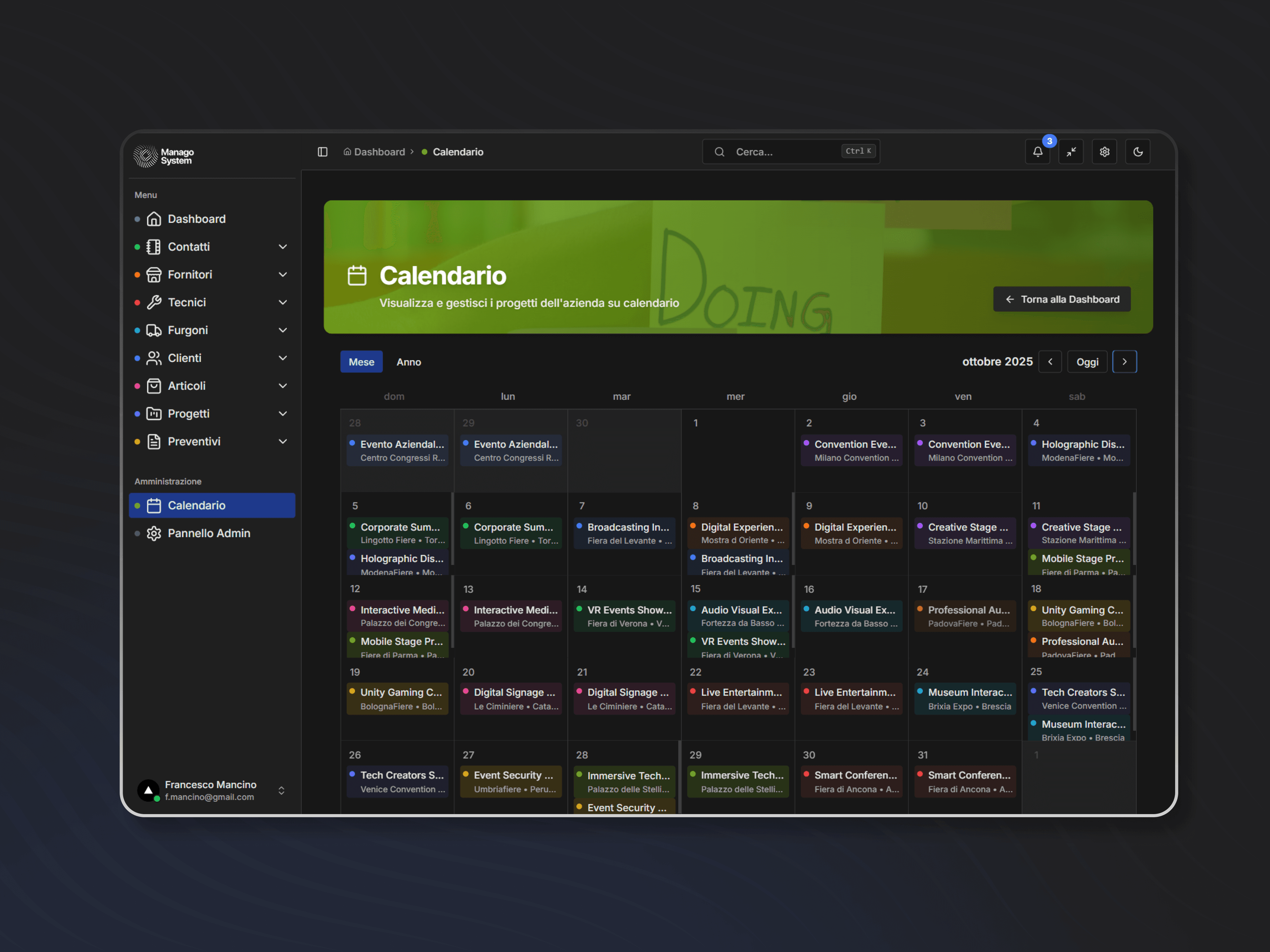Click the Fornitori store icon
The height and width of the screenshot is (952, 1270).
tap(154, 275)
